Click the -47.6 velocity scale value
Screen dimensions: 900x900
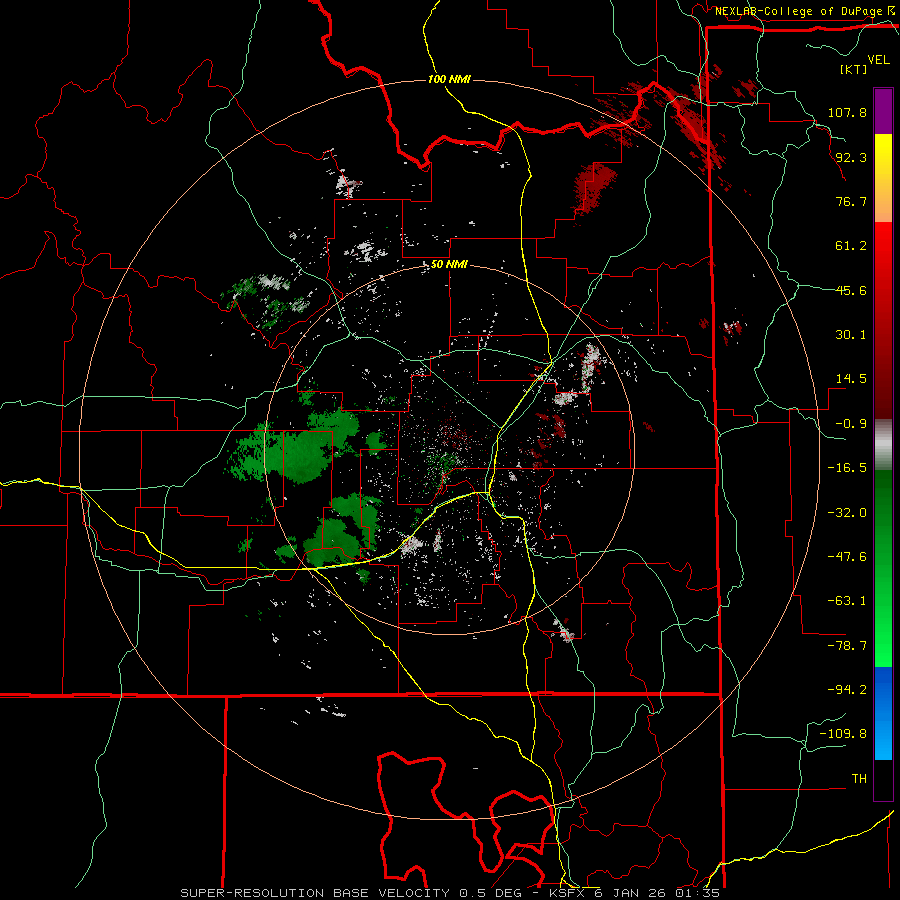(x=847, y=557)
